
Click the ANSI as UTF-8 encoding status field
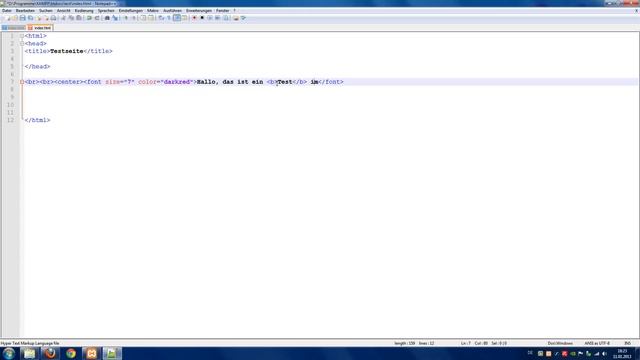(x=597, y=343)
